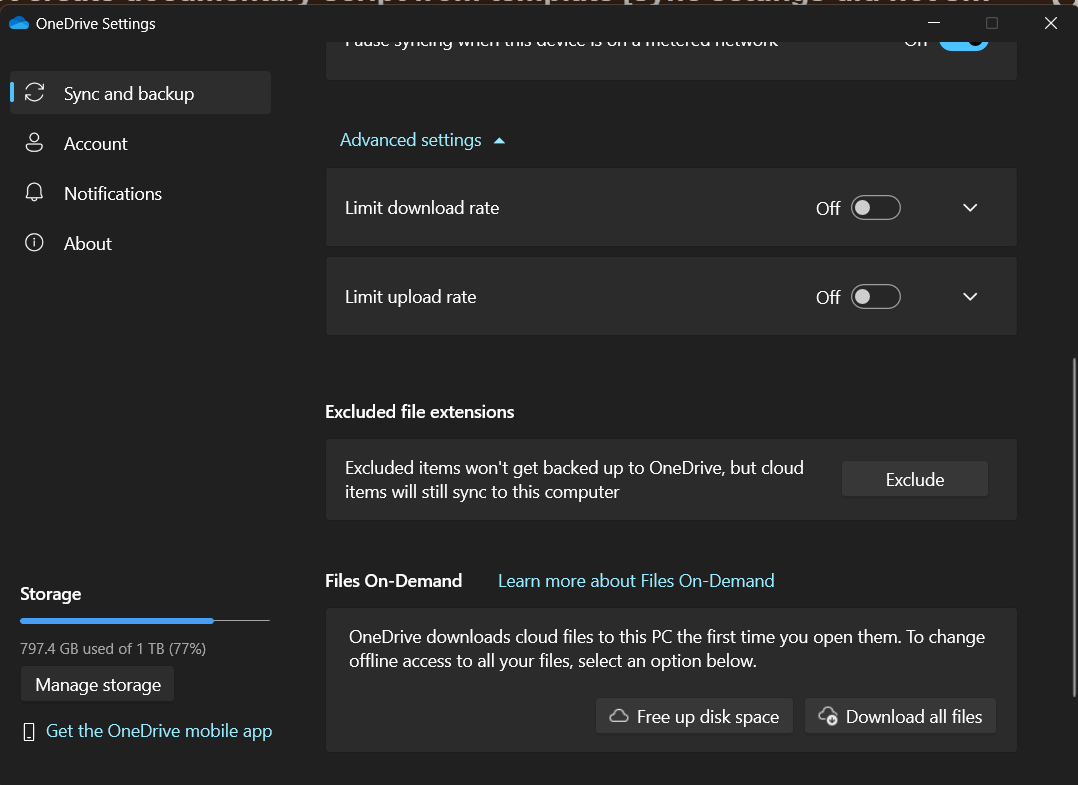Expand the Limit upload rate options chevron
Image resolution: width=1078 pixels, height=785 pixels.
969,297
